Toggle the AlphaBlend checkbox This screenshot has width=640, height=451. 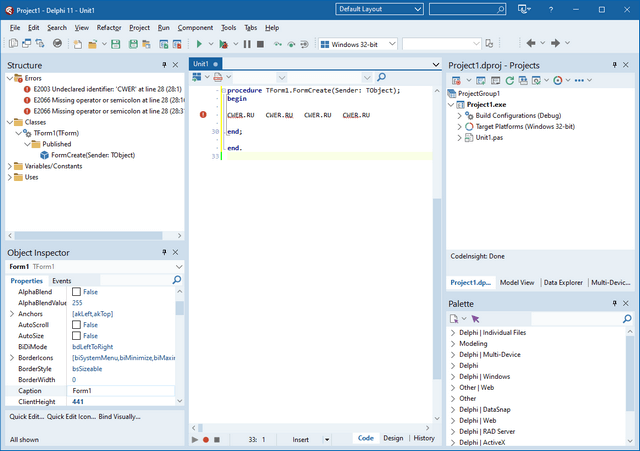point(77,292)
